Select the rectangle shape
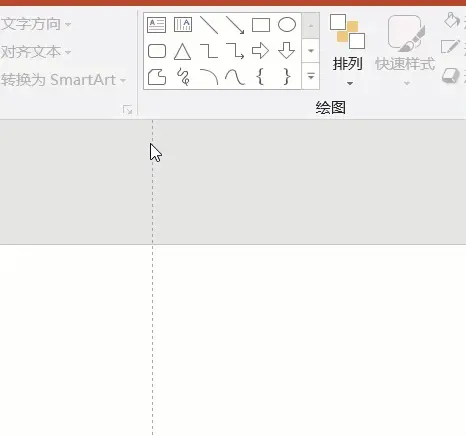 (261, 25)
